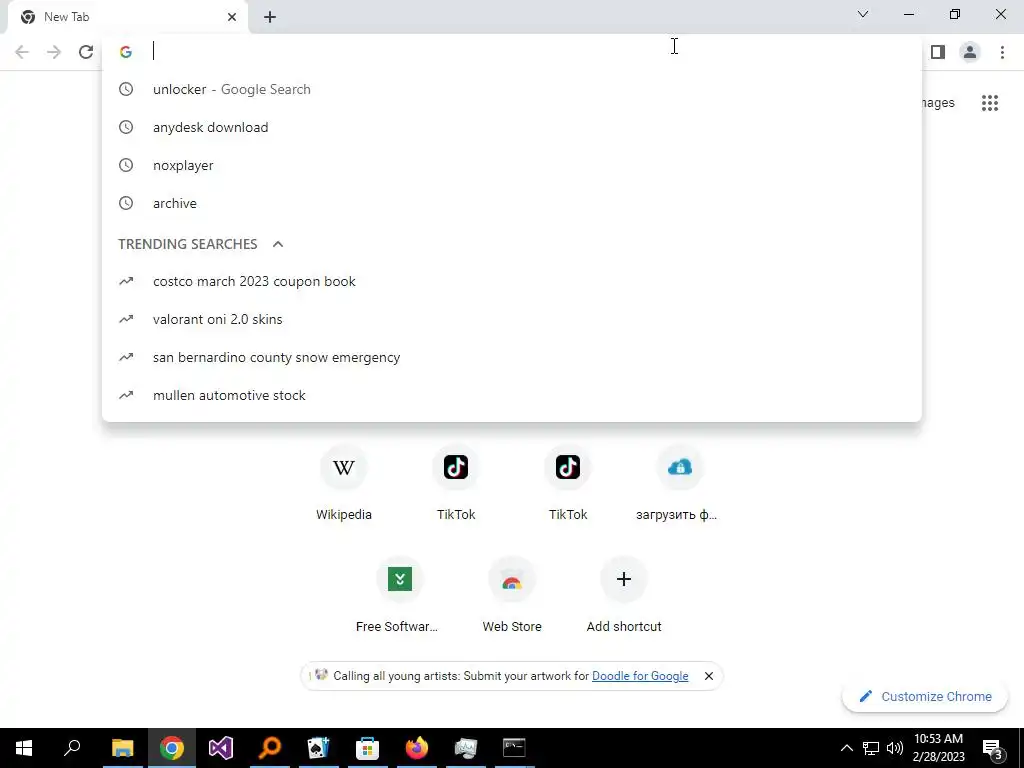This screenshot has width=1024, height=768.
Task: Open the Google apps grid
Action: 989,103
